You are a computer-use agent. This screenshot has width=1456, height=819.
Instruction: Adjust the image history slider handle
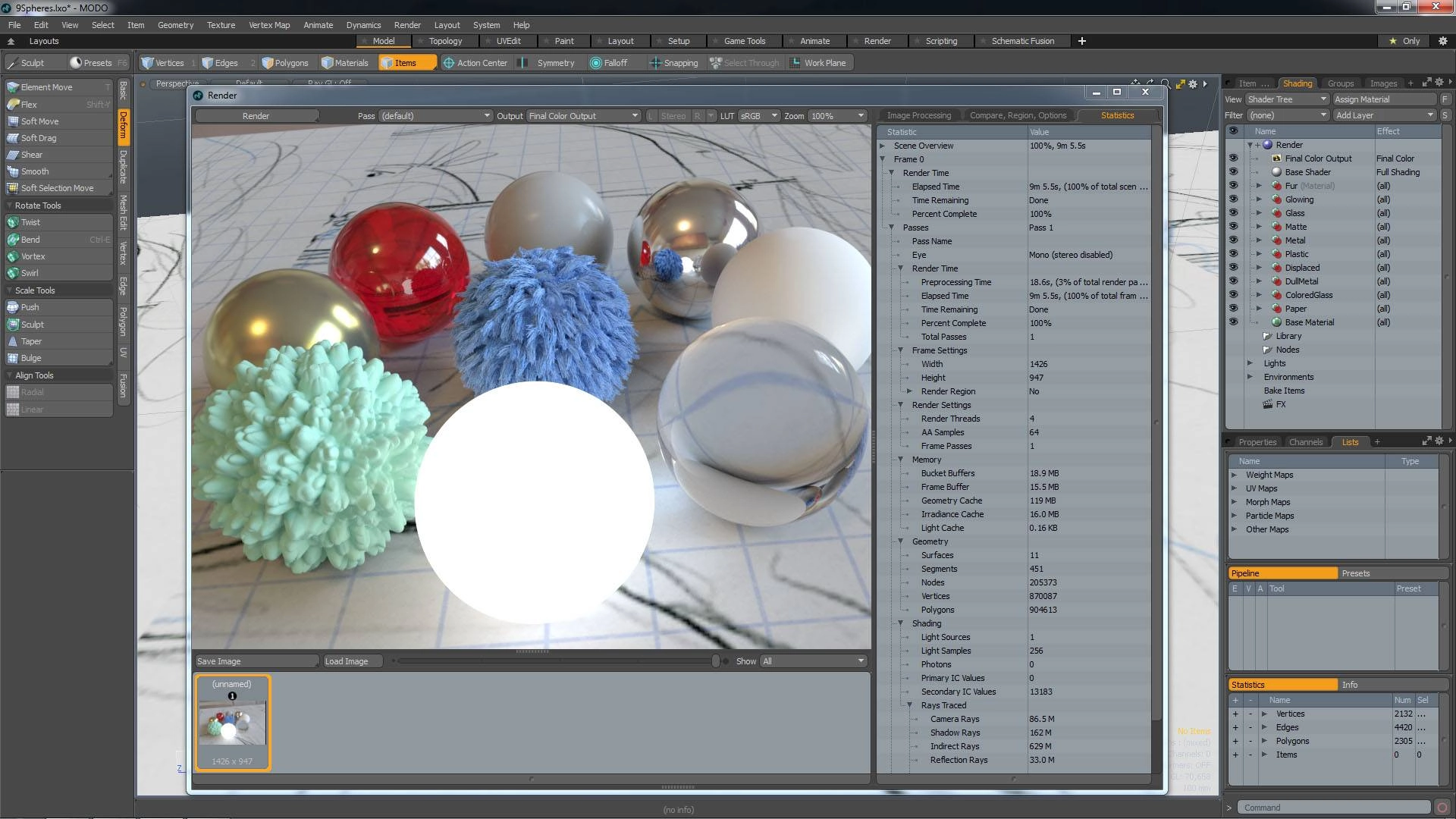click(715, 661)
